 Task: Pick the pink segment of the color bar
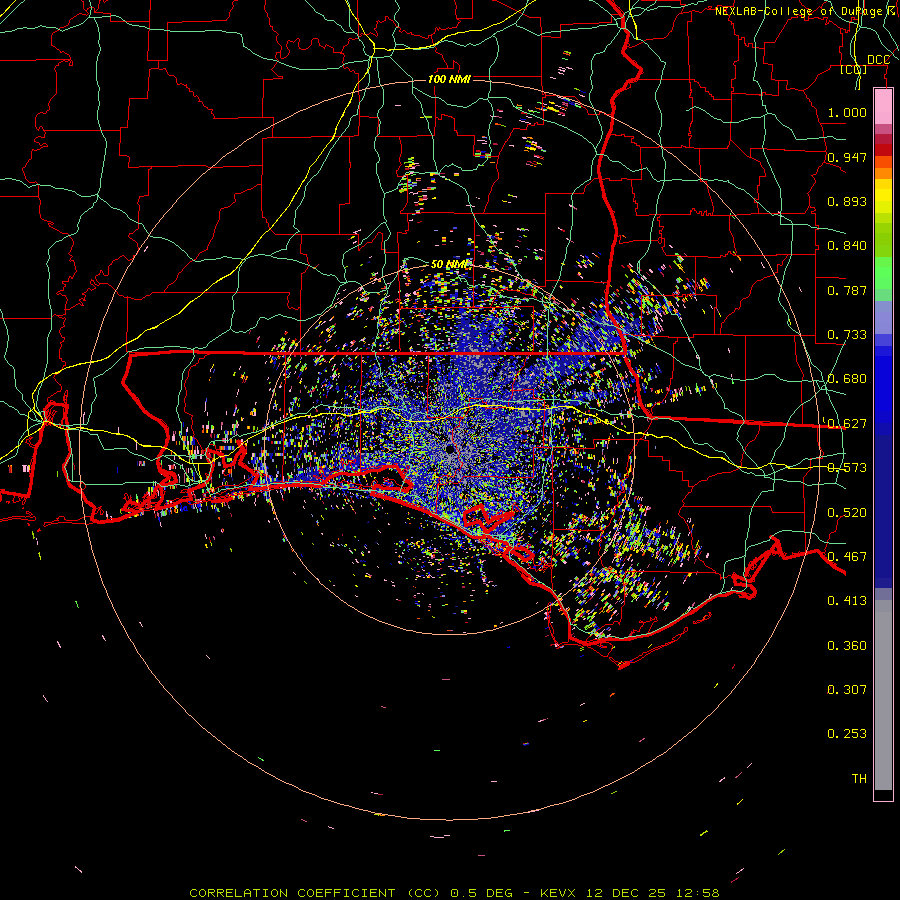[x=883, y=107]
